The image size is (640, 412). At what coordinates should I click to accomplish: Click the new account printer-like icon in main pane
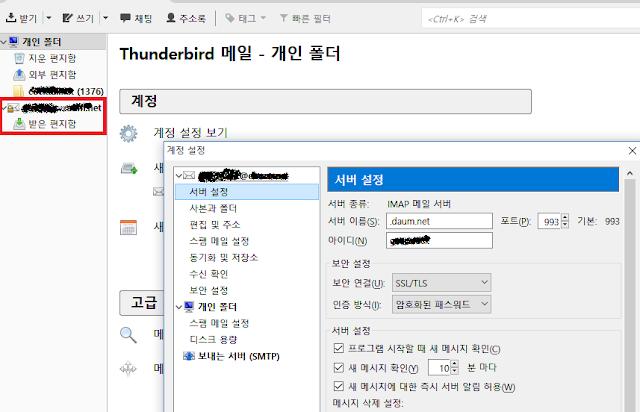click(129, 168)
